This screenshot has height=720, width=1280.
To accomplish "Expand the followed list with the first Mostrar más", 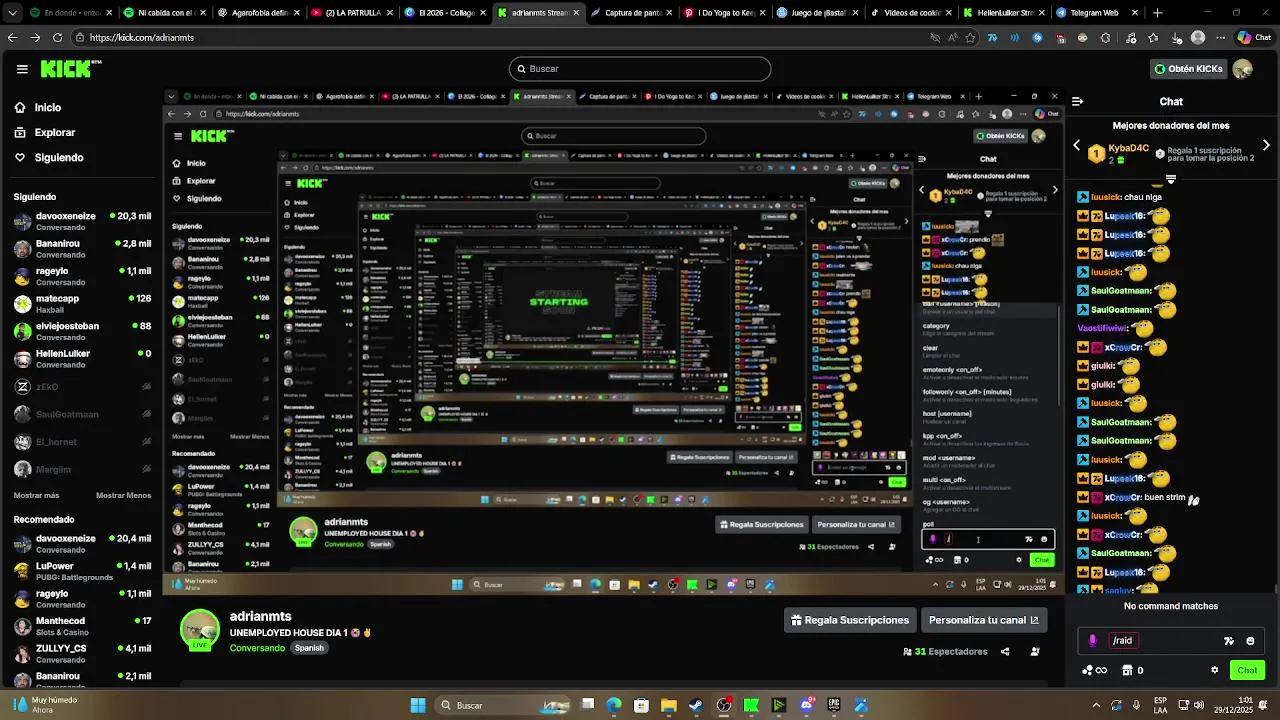I will click(x=36, y=495).
